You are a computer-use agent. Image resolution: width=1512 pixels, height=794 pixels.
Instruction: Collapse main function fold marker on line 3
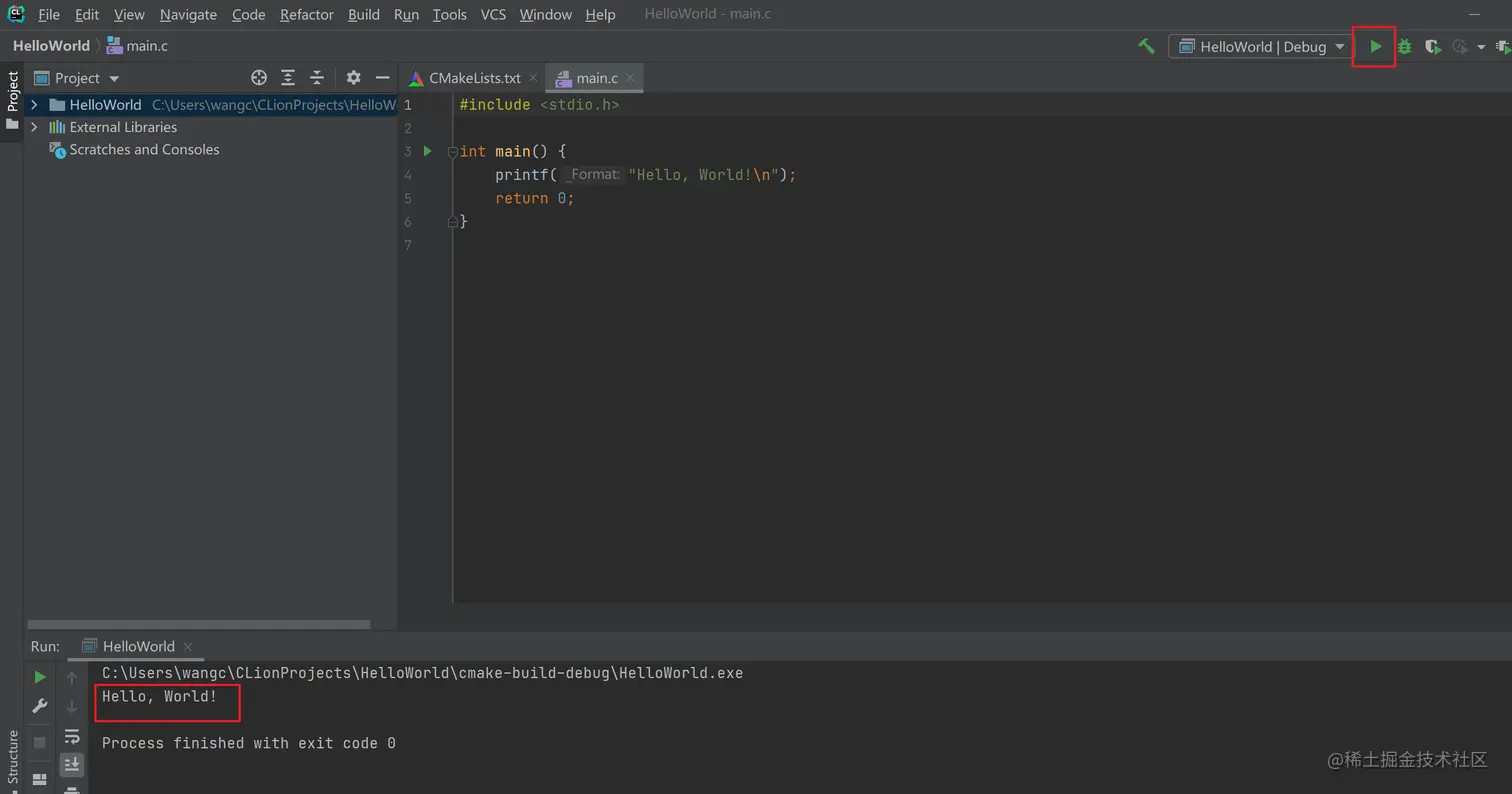[452, 152]
